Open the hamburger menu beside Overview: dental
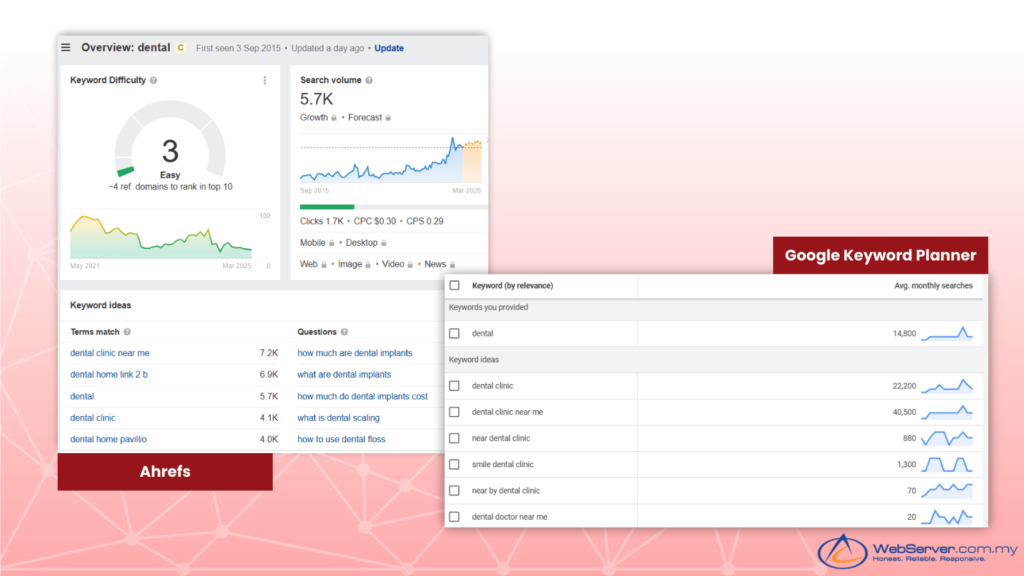 66,48
